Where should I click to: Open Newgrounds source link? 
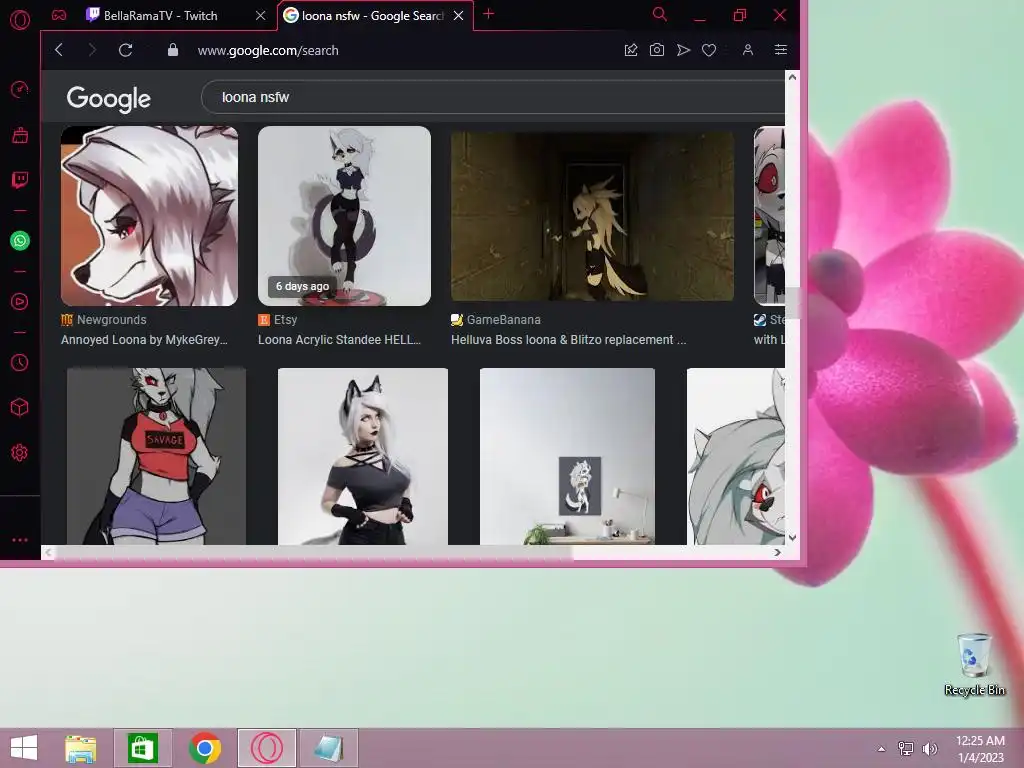click(104, 319)
